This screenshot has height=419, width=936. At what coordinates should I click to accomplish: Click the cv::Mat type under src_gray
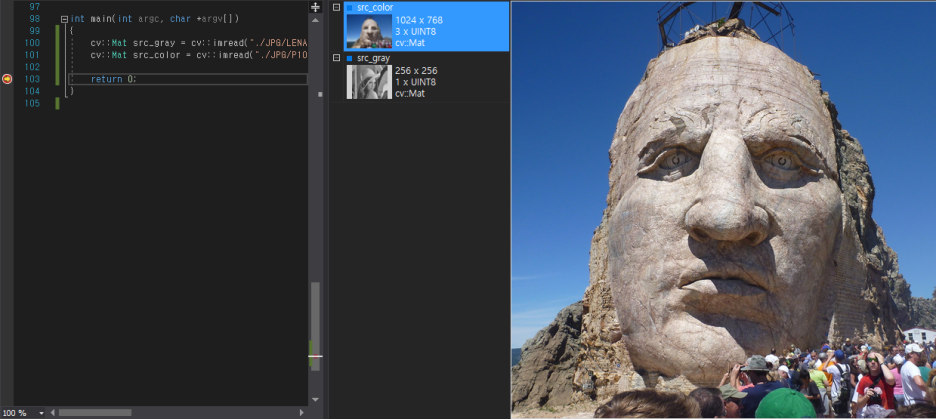410,94
